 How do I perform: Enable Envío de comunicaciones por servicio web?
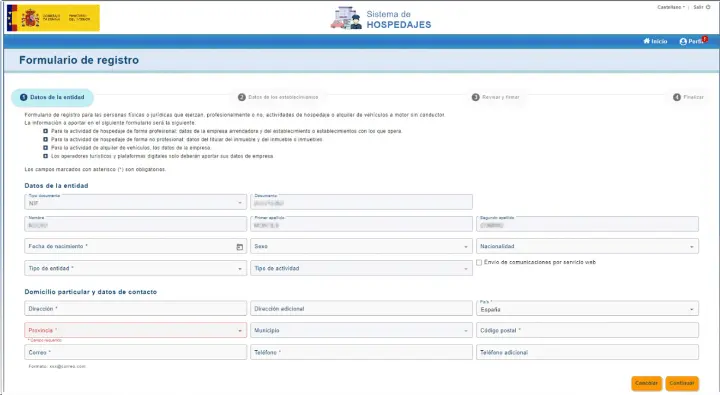tap(479, 262)
